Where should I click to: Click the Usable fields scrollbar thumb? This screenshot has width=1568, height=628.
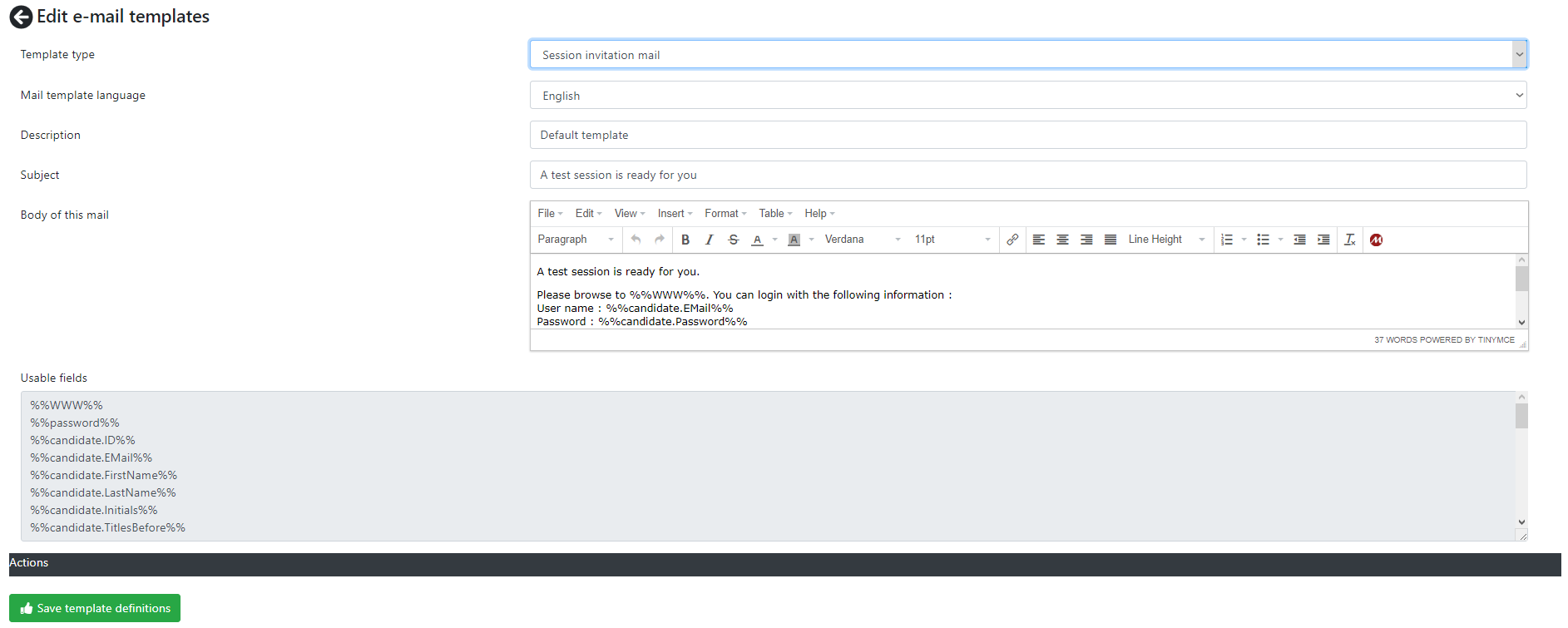pyautogui.click(x=1521, y=415)
